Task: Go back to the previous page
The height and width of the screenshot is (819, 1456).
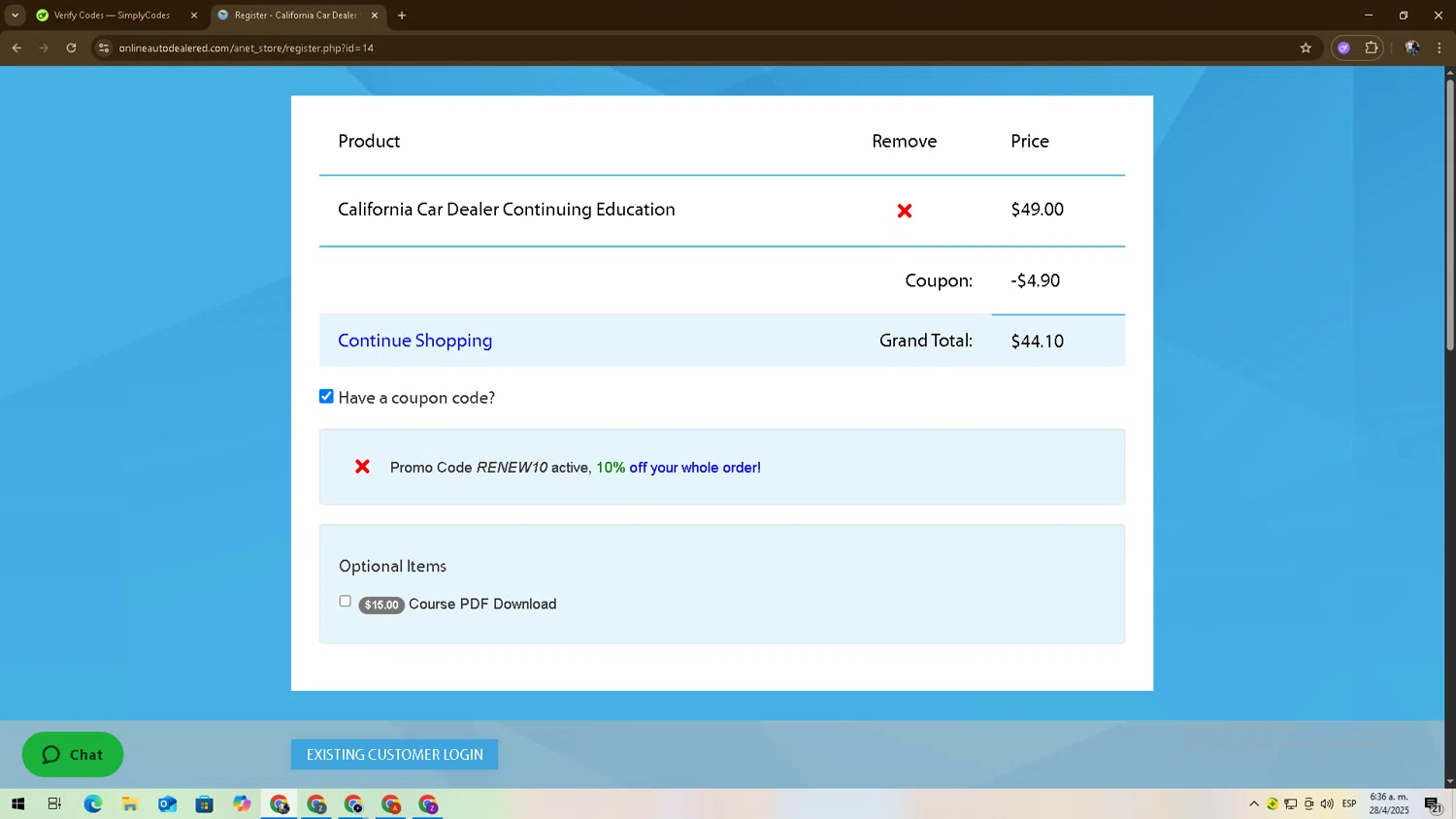Action: [17, 48]
